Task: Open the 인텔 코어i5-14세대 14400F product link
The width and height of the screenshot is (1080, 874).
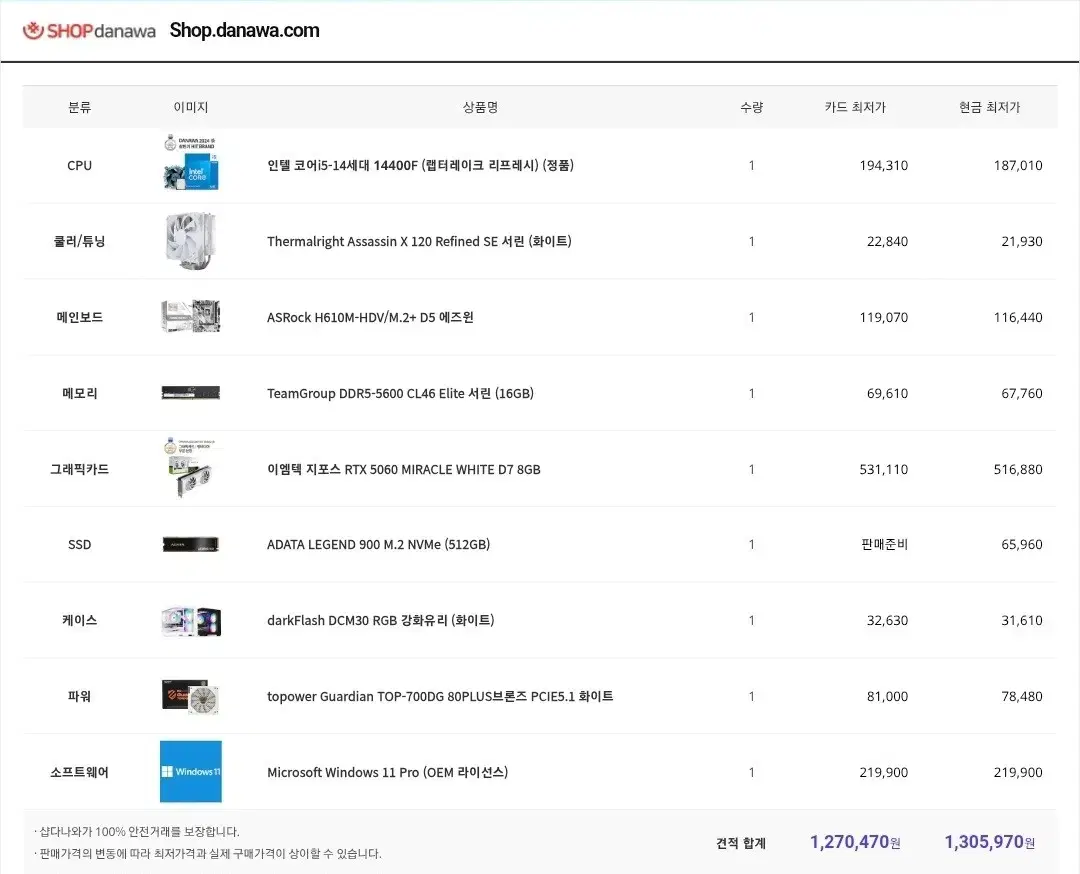Action: pos(420,165)
